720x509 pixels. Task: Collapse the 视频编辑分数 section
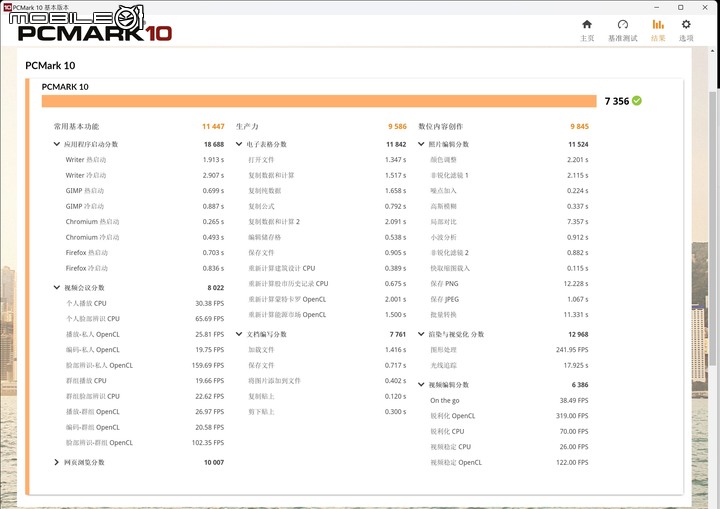click(421, 385)
